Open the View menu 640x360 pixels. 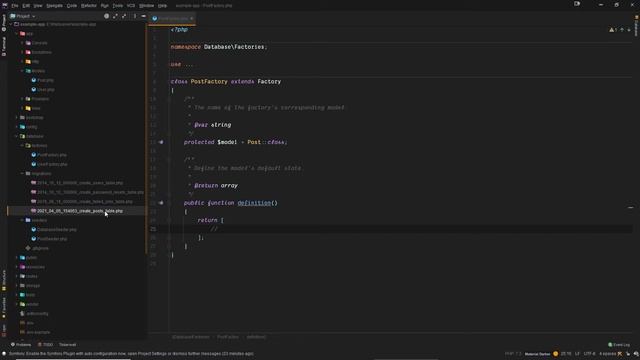tap(38, 6)
